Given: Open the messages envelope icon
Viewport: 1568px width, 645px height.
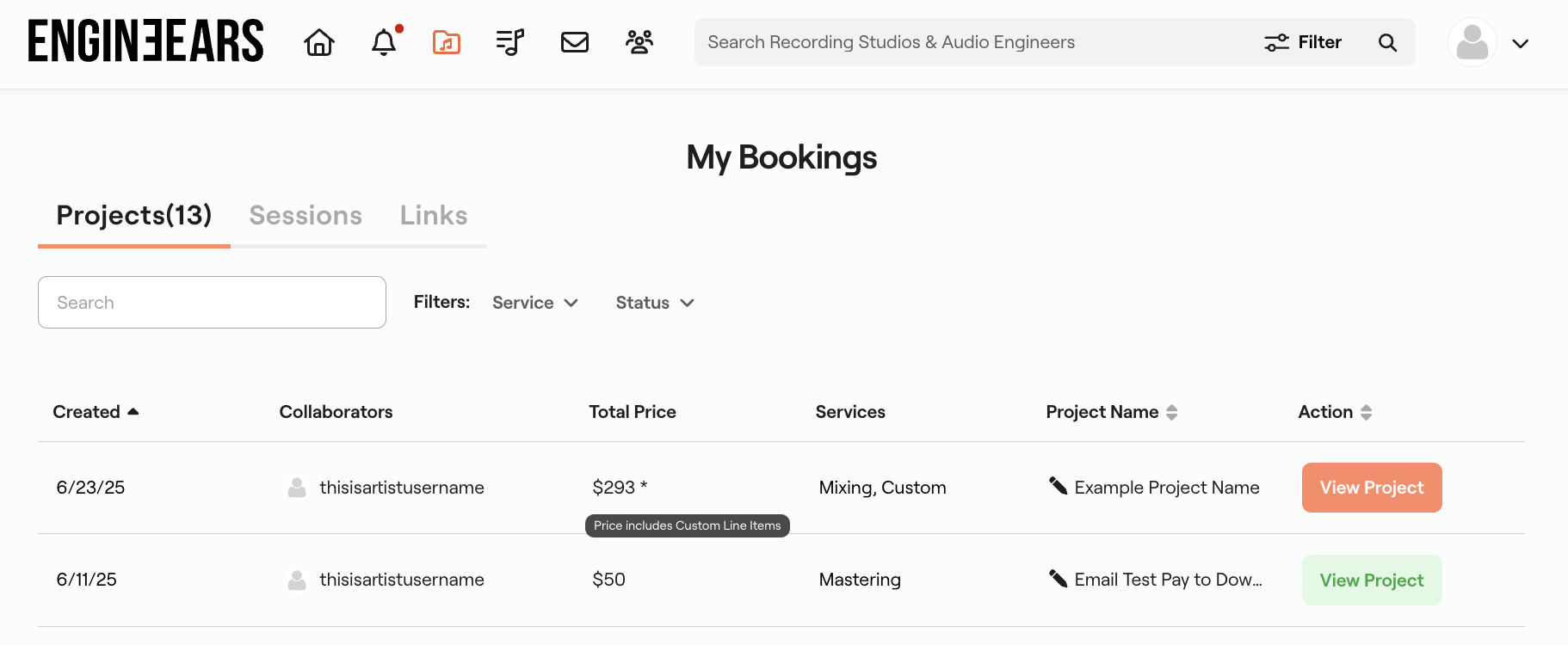Looking at the screenshot, I should [574, 42].
